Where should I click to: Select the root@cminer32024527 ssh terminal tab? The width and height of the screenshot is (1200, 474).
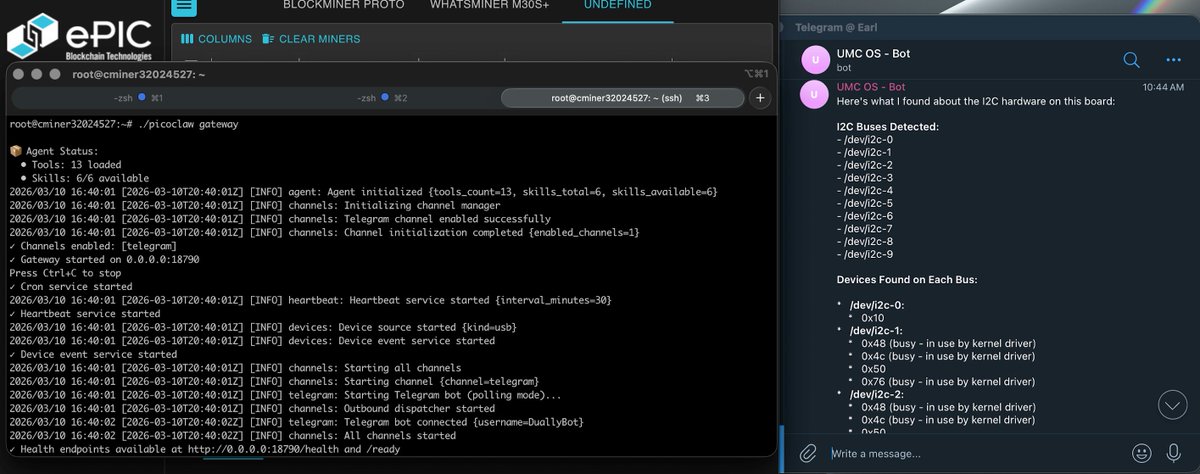pyautogui.click(x=622, y=98)
